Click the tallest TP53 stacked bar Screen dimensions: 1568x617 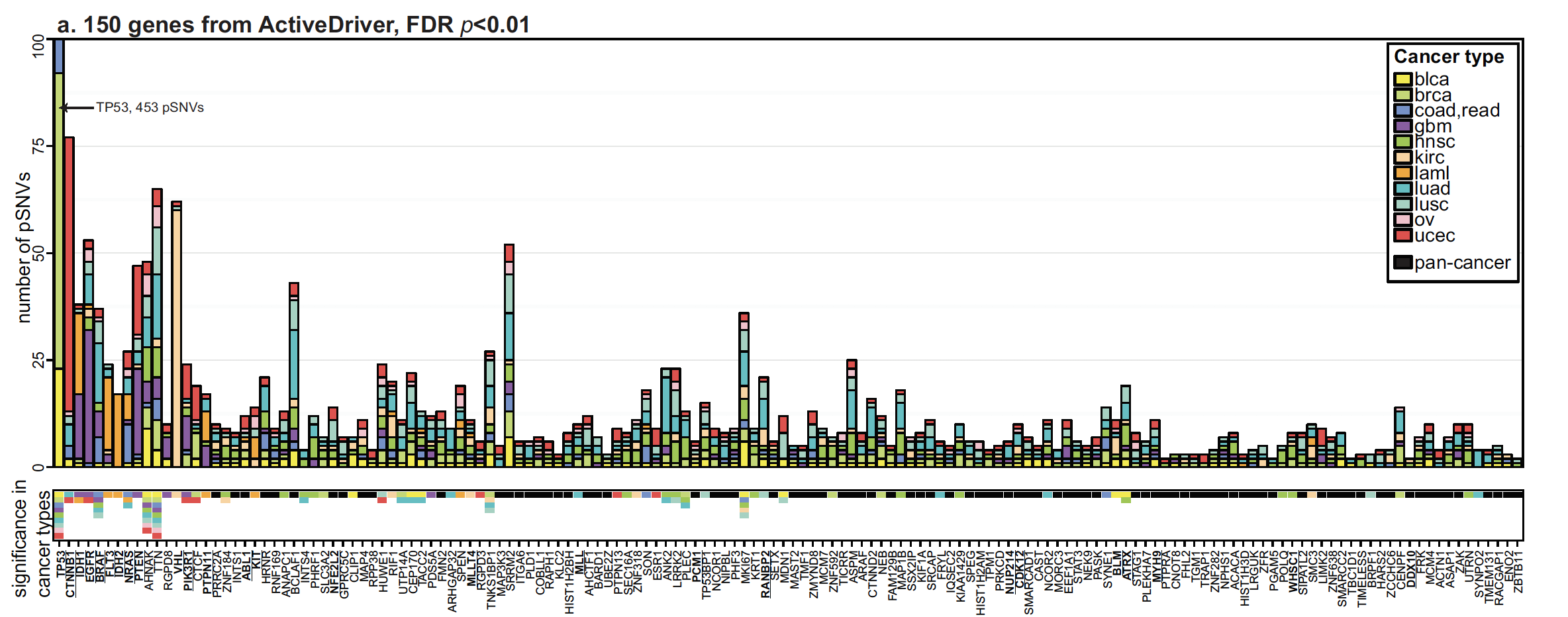coord(59,253)
